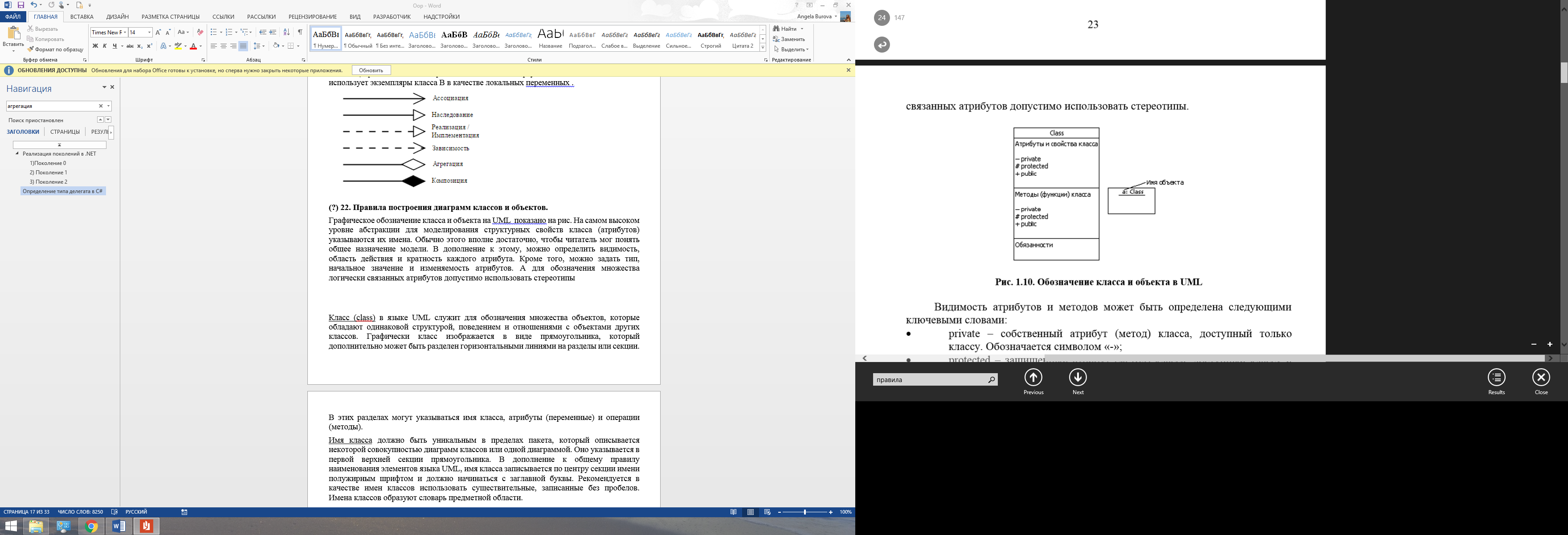
Task: Open the ССЫЛКИ ribbon tab
Action: 223,16
